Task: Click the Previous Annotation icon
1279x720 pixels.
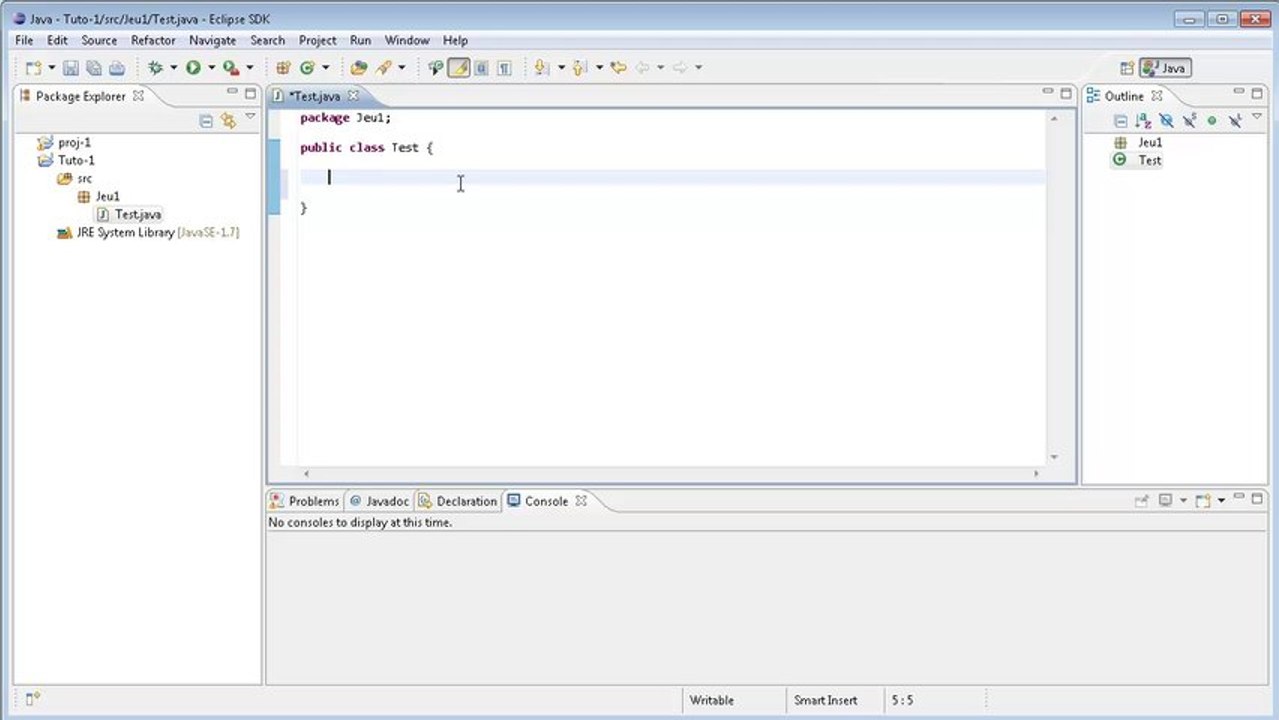Action: 579,68
